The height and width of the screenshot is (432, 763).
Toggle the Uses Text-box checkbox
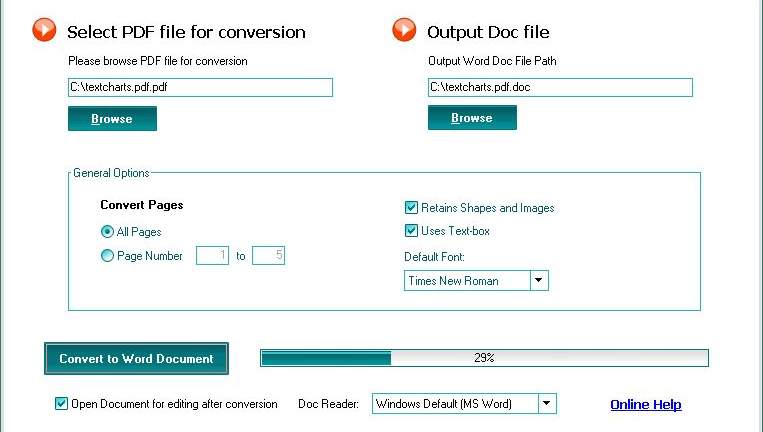[411, 231]
